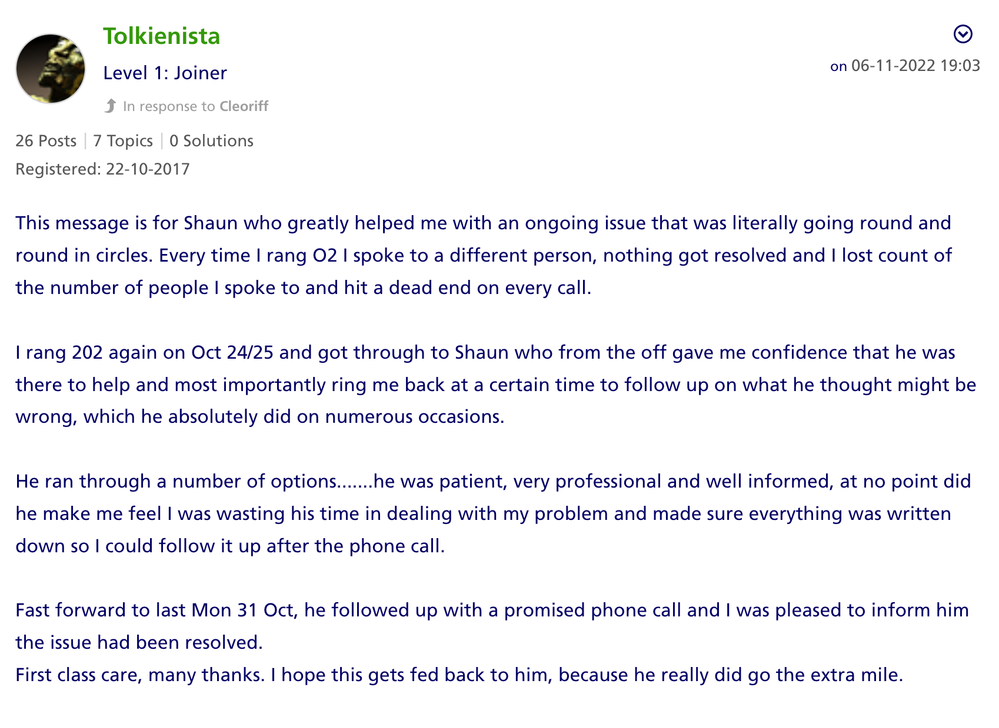
Task: Click the reply arrow icon beside 'In response to'
Action: click(111, 106)
